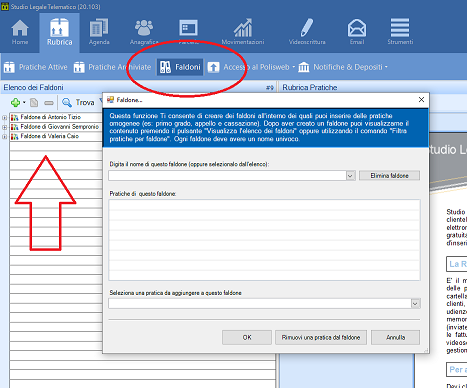Viewport: 467px width, 388px height.
Task: Click the 'Pratiche di questo faldone' list box
Action: pyautogui.click(x=264, y=240)
